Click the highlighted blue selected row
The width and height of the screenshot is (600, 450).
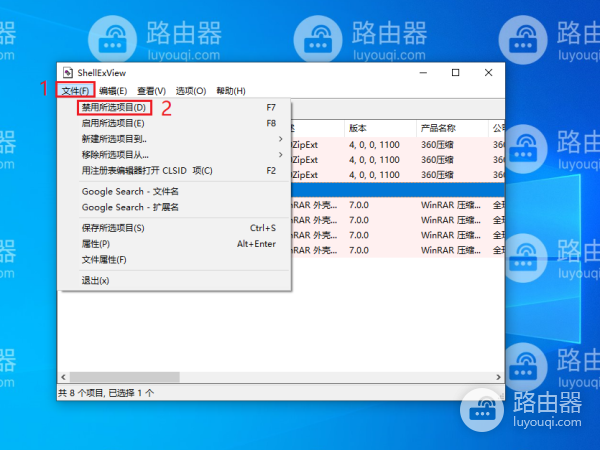coord(398,190)
